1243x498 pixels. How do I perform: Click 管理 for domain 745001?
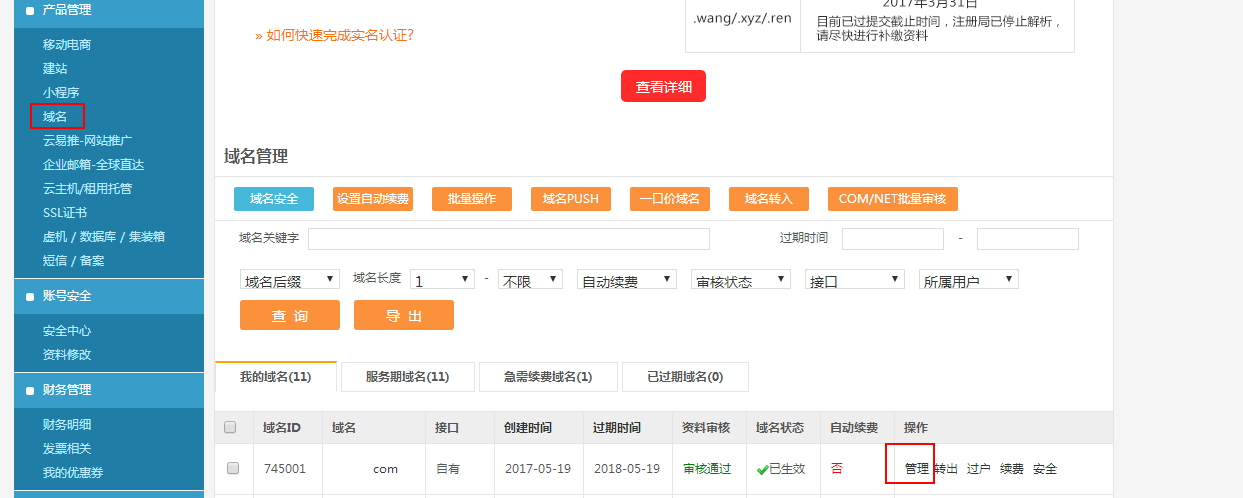[916, 468]
